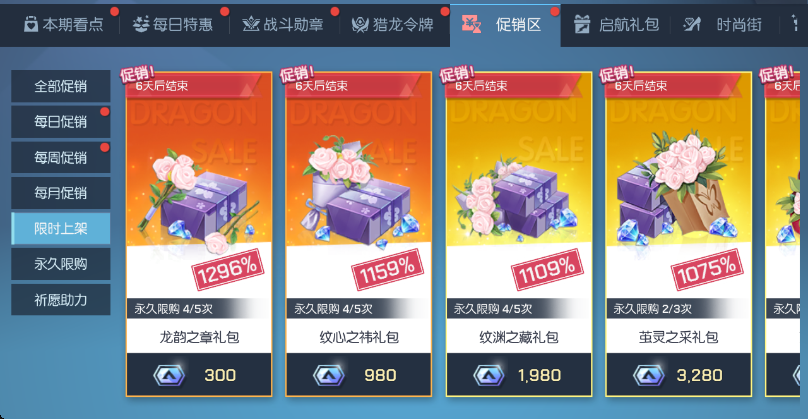Open the 祈愿助力 category
Screen dimensions: 808x419
61,299
